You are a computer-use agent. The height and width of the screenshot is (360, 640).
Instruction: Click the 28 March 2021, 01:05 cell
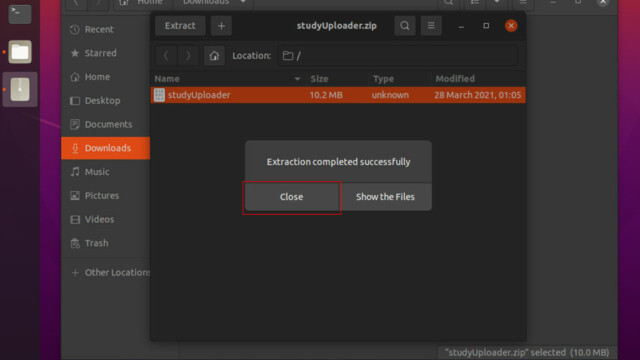click(x=478, y=95)
